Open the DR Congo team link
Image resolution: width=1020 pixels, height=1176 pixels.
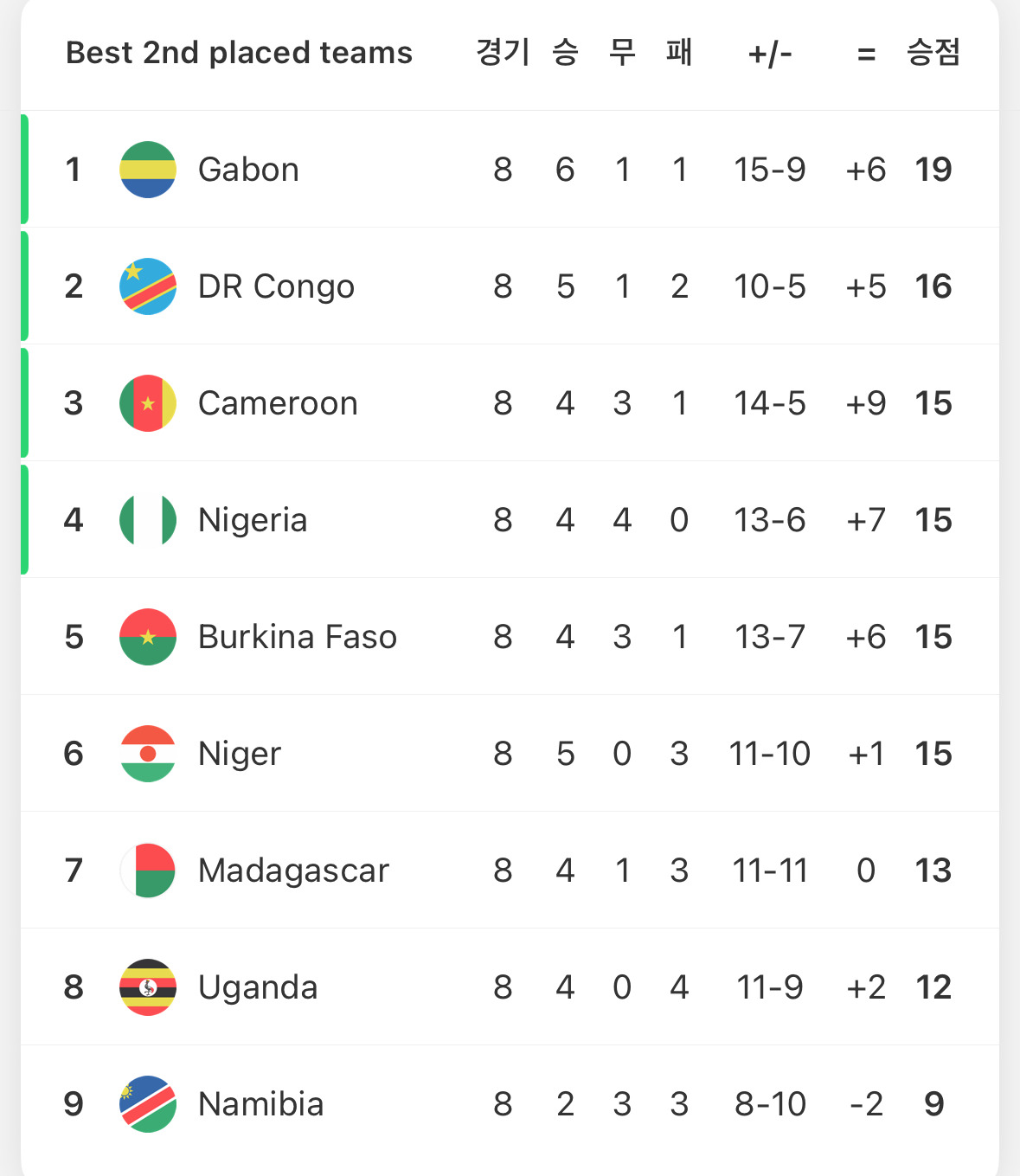[x=276, y=286]
